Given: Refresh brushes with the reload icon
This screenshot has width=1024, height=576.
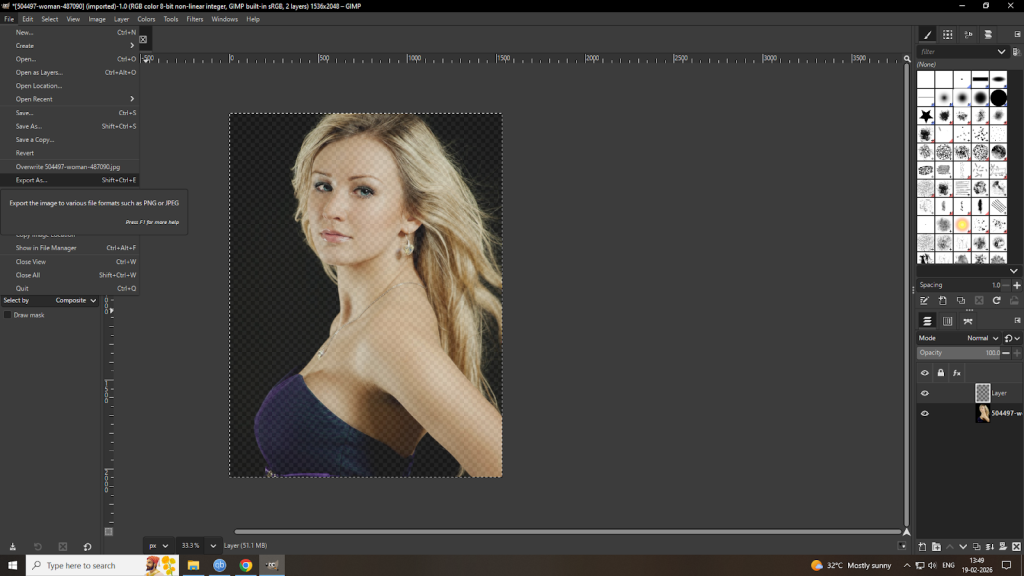Looking at the screenshot, I should click(x=996, y=300).
